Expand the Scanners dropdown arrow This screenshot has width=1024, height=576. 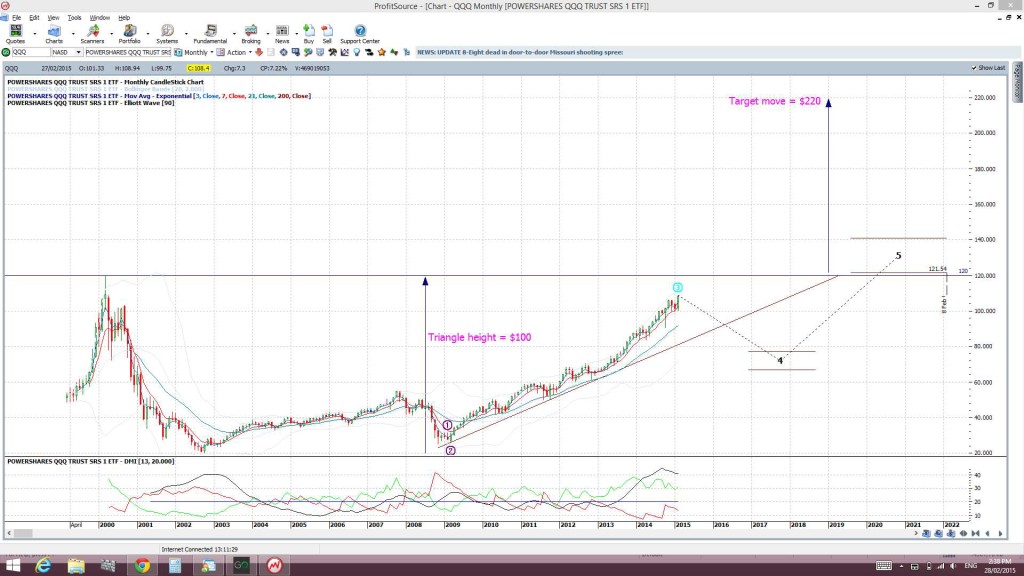pyautogui.click(x=111, y=33)
